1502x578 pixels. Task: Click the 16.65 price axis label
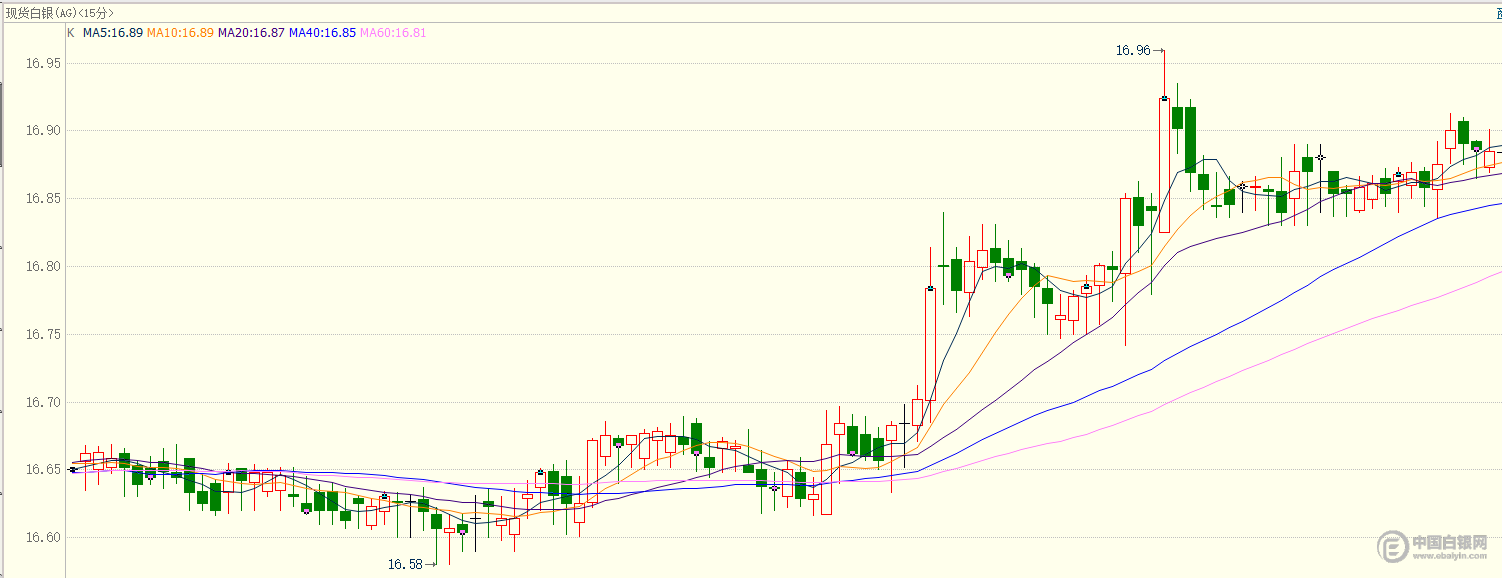click(x=43, y=470)
